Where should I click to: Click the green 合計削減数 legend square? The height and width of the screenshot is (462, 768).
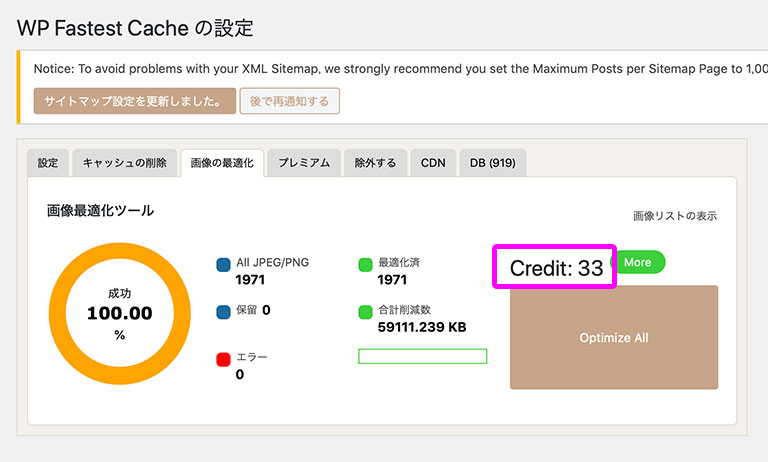tap(365, 312)
